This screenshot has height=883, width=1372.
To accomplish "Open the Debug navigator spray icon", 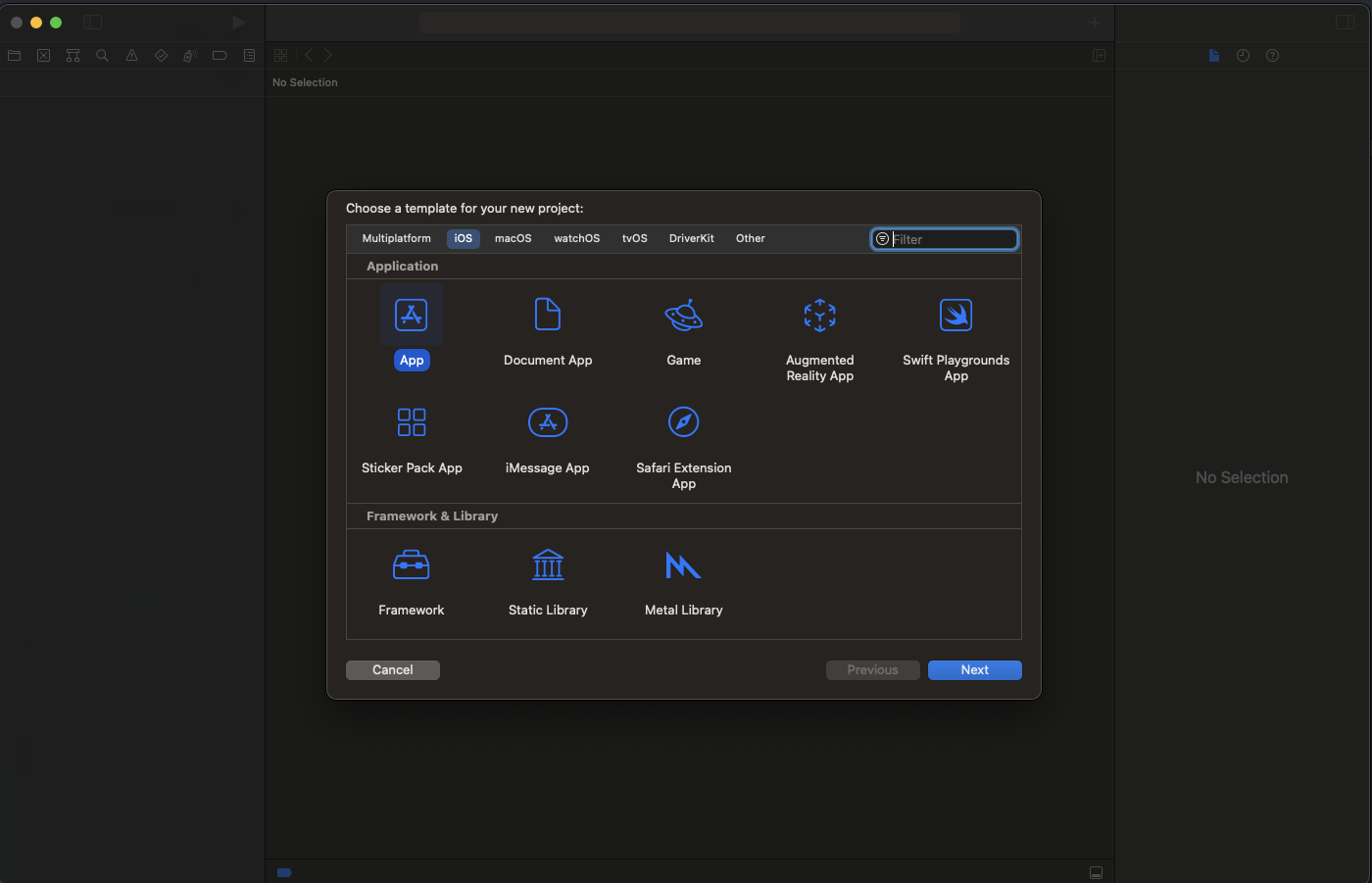I will (190, 56).
